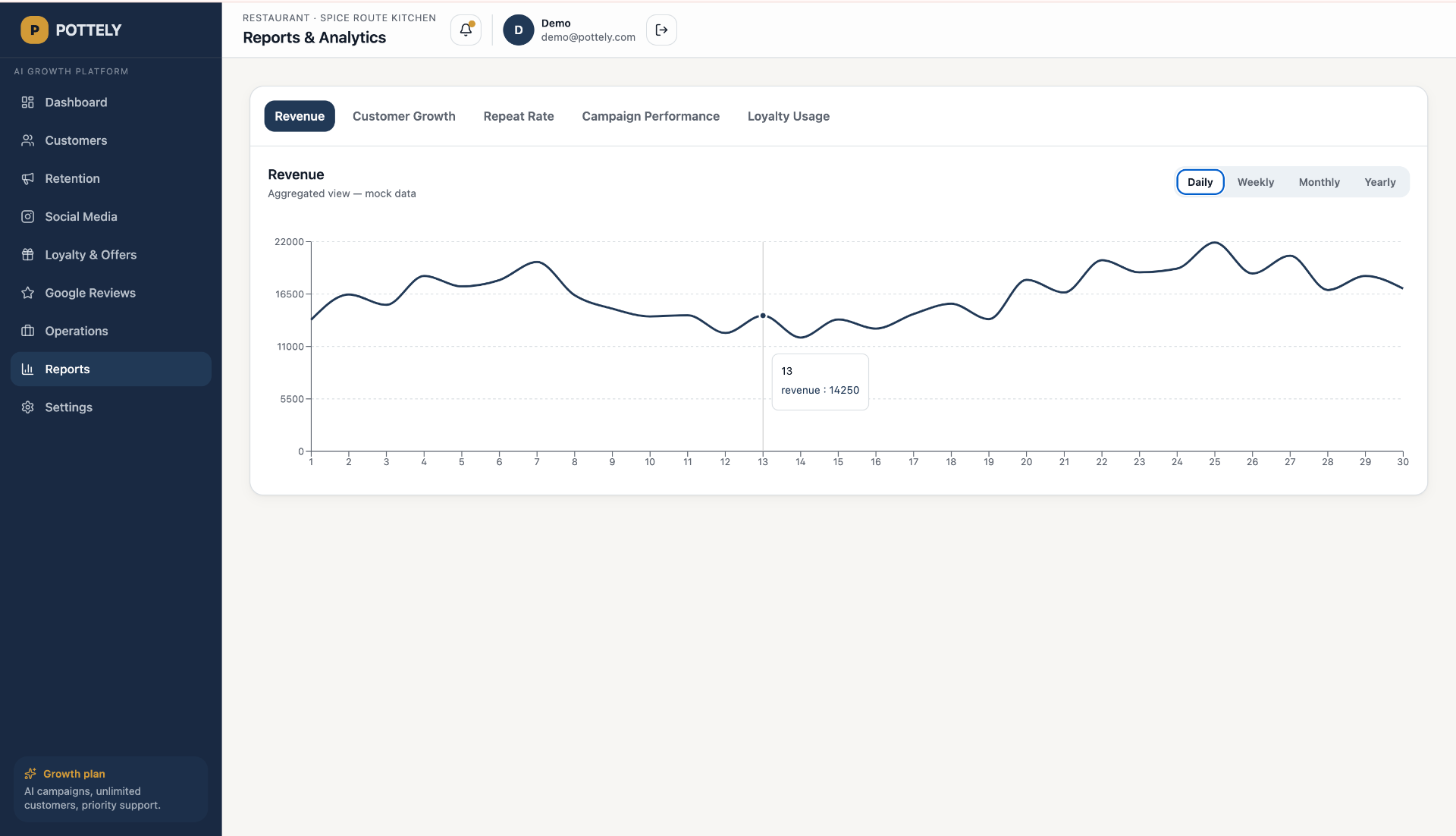Click the Retention megaphone icon

pos(28,178)
